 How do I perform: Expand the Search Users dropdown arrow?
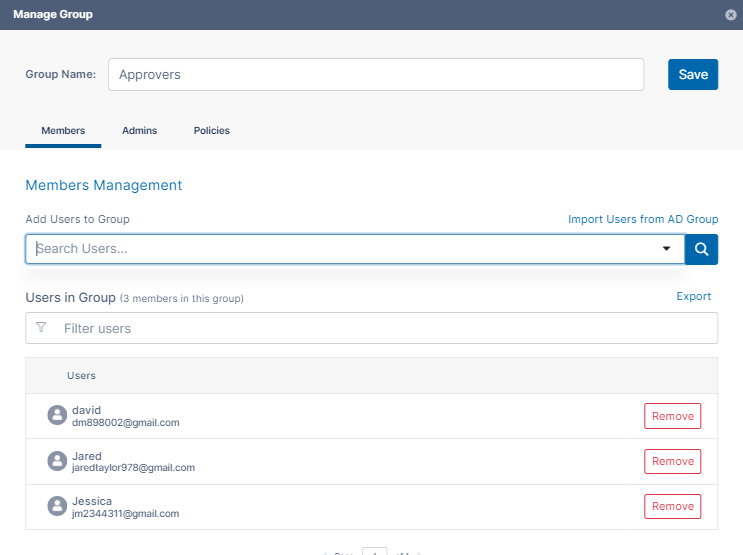(x=667, y=249)
